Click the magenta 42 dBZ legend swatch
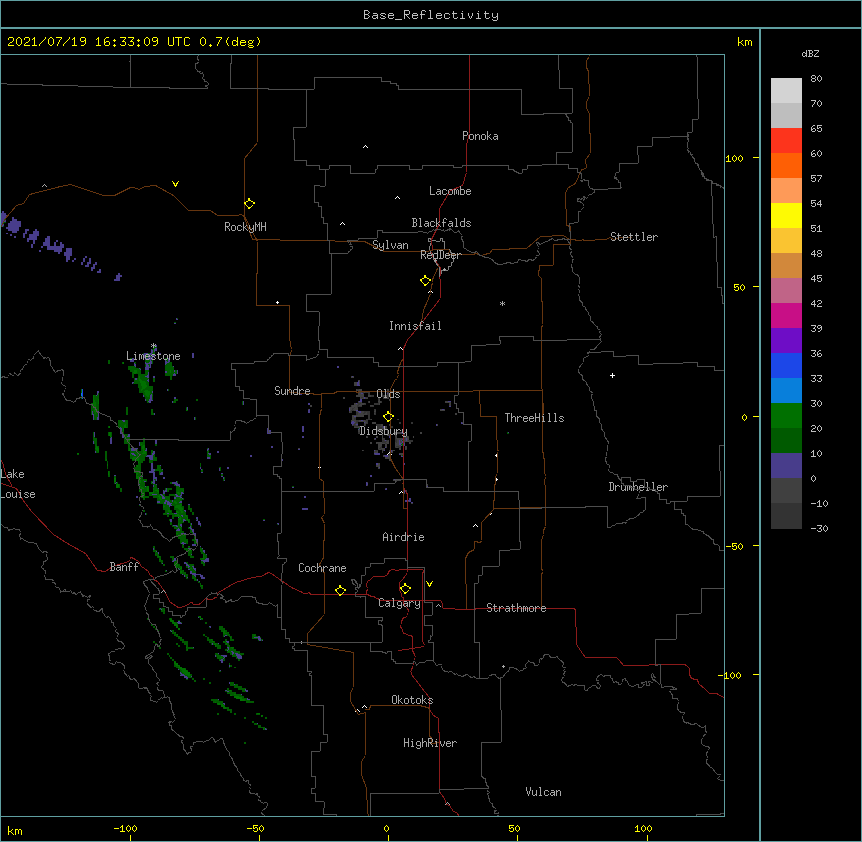Viewport: 862px width, 842px height. [x=786, y=316]
